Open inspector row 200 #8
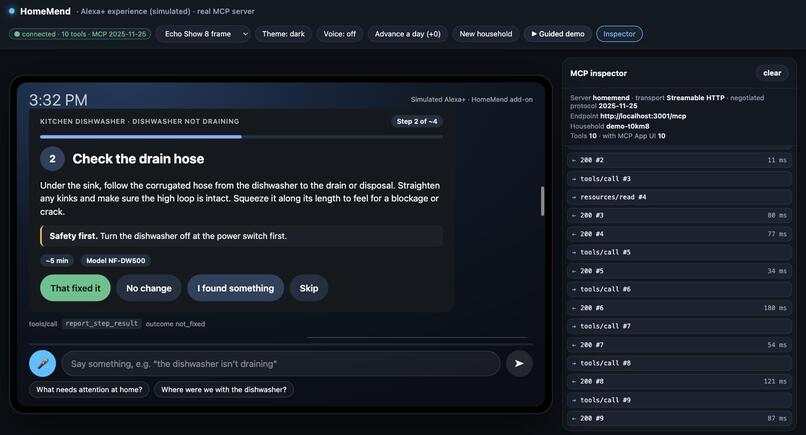Screen dimensions: 806x435 (x=679, y=382)
